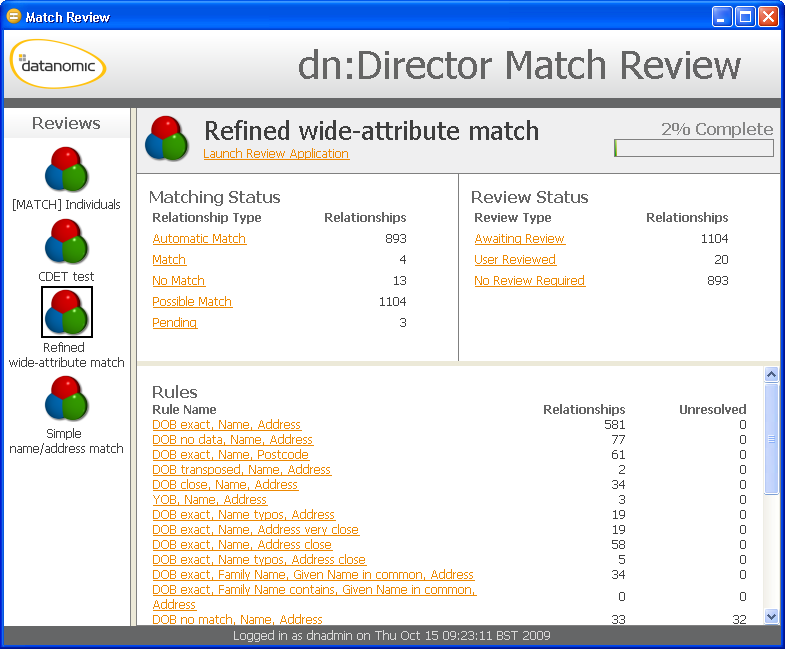Screen dimensions: 785x649
Task: Open rule DOB no match, Name, Address
Action: click(237, 619)
